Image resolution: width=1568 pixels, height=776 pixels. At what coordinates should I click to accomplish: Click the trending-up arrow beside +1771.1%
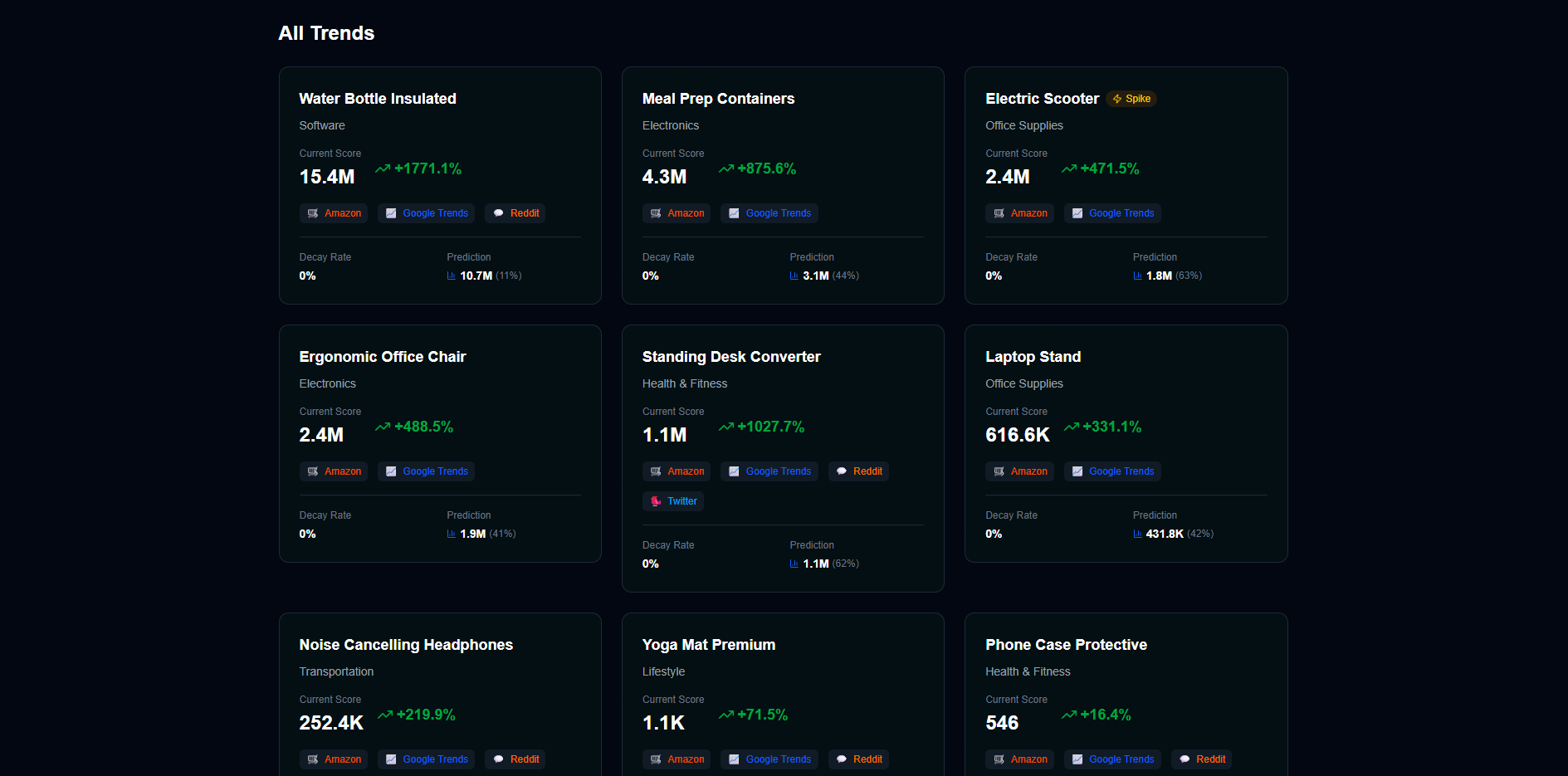point(383,168)
